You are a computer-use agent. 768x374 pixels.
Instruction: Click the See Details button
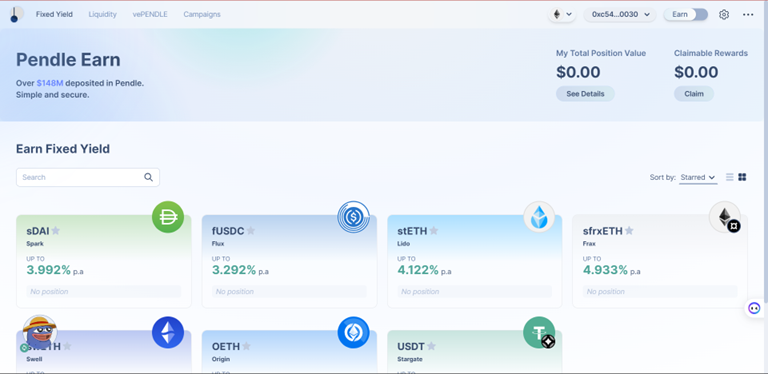point(585,94)
